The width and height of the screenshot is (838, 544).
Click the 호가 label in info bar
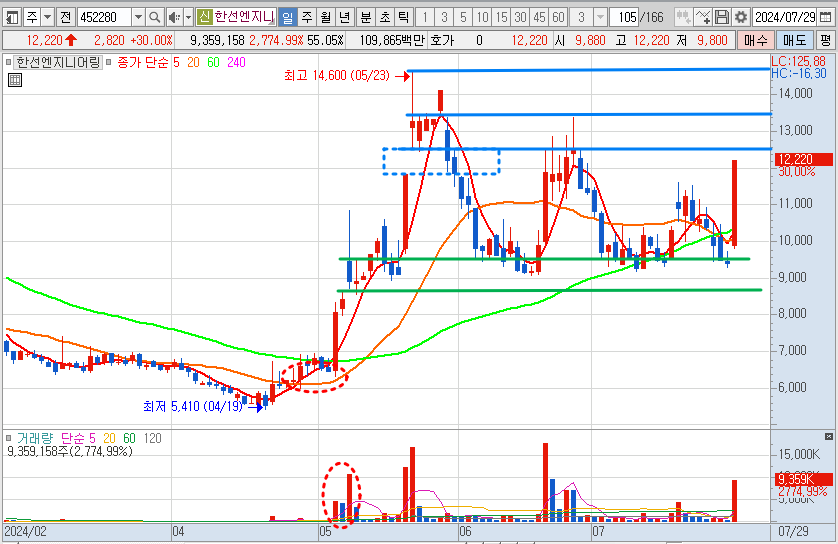[x=442, y=40]
